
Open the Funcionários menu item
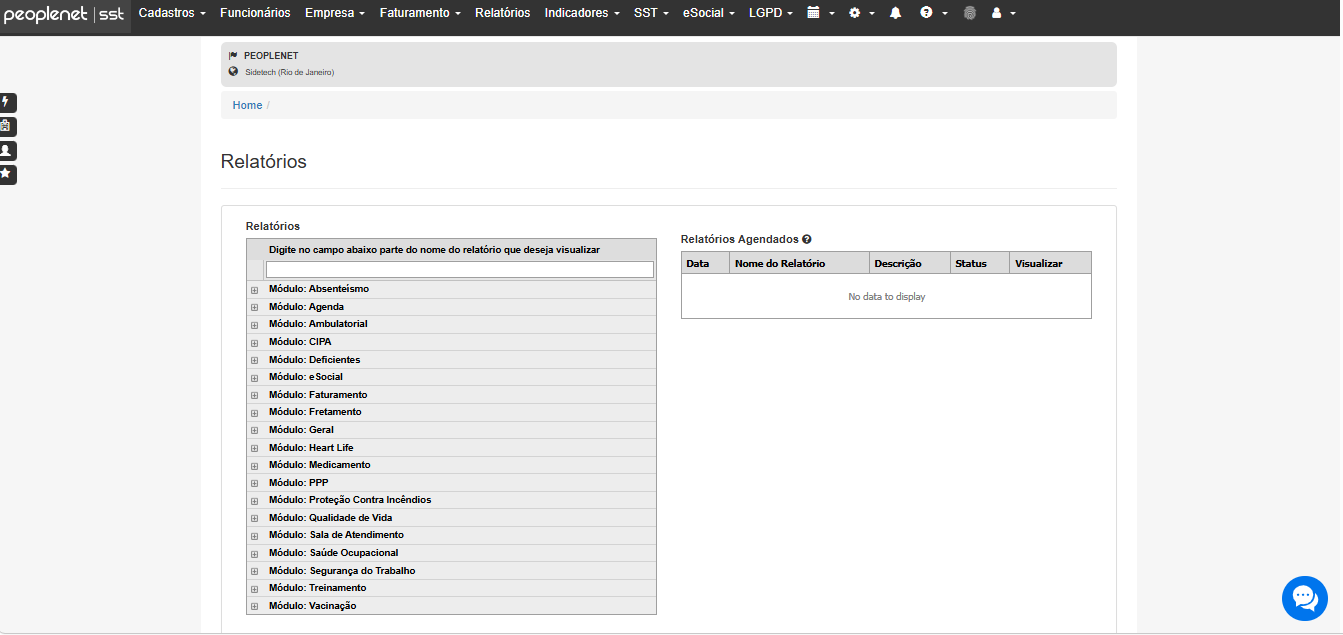coord(255,13)
